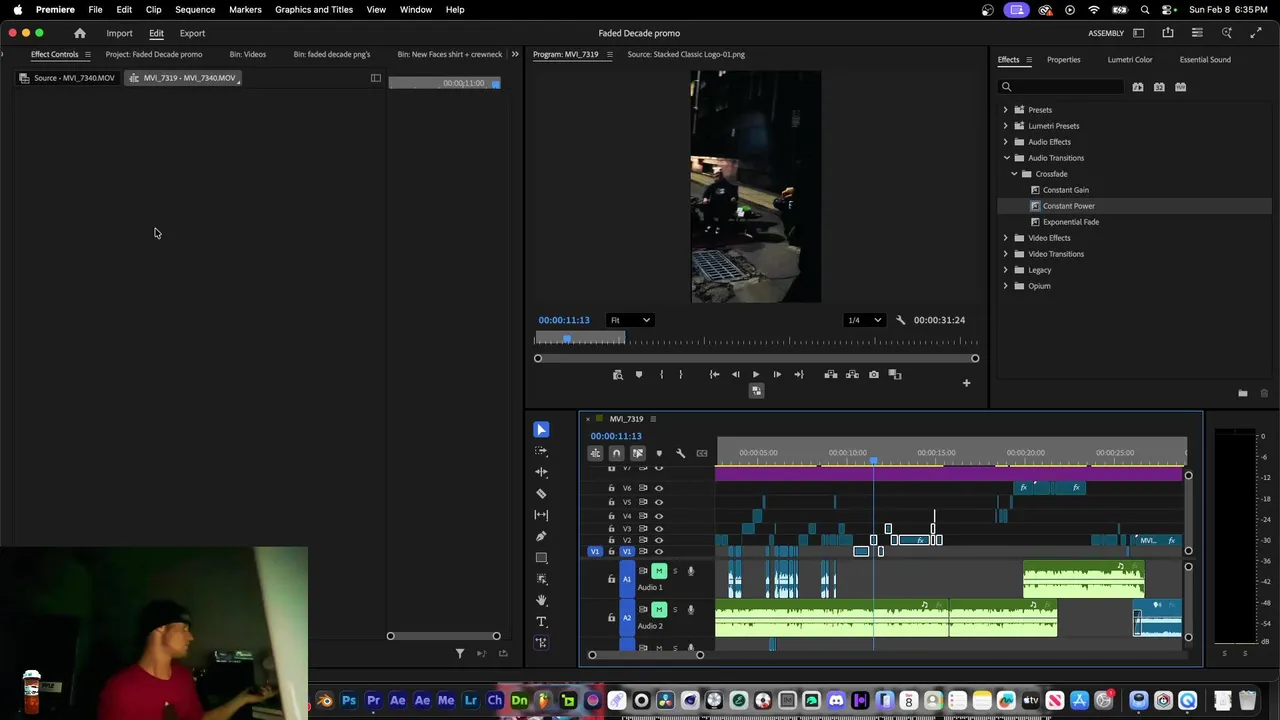The width and height of the screenshot is (1280, 720).
Task: Select the Constant Gain transition
Action: [1066, 190]
